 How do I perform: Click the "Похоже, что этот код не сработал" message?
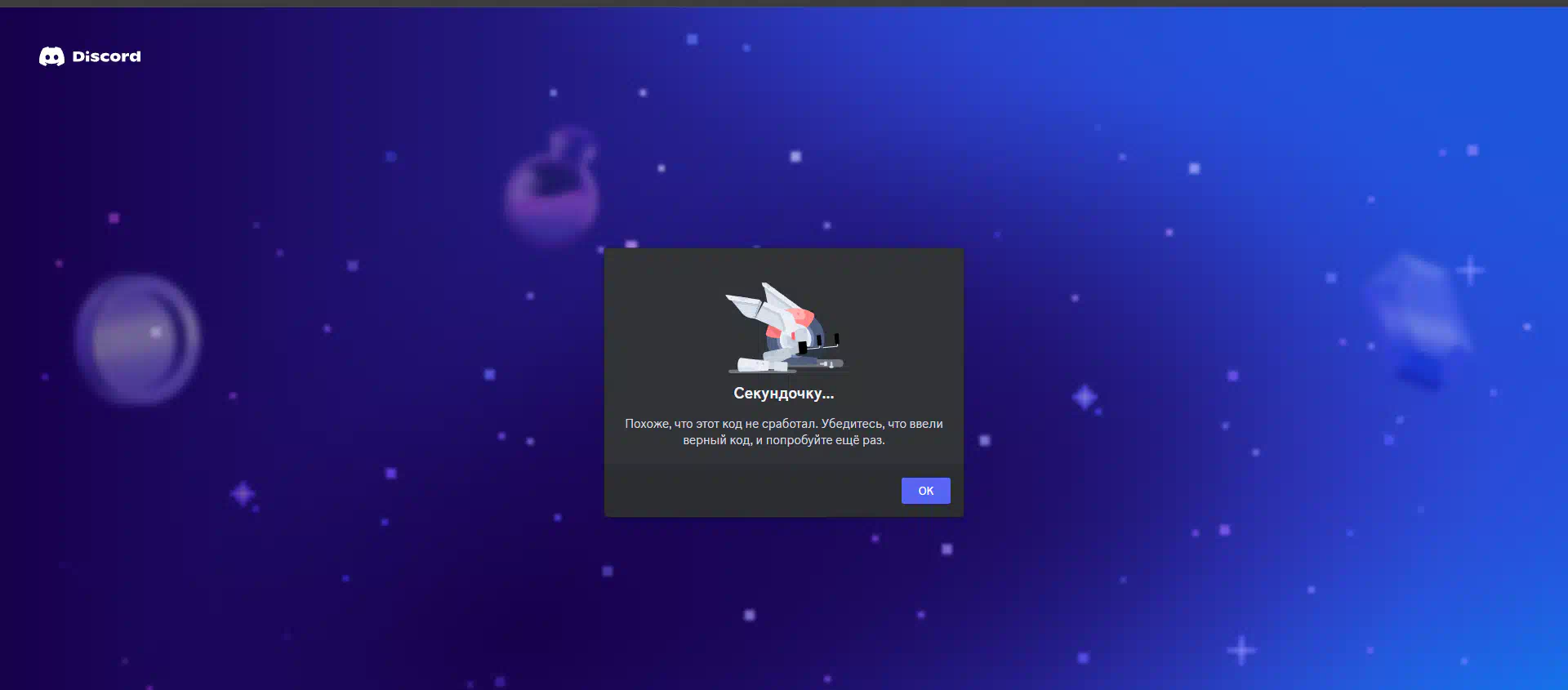click(784, 432)
